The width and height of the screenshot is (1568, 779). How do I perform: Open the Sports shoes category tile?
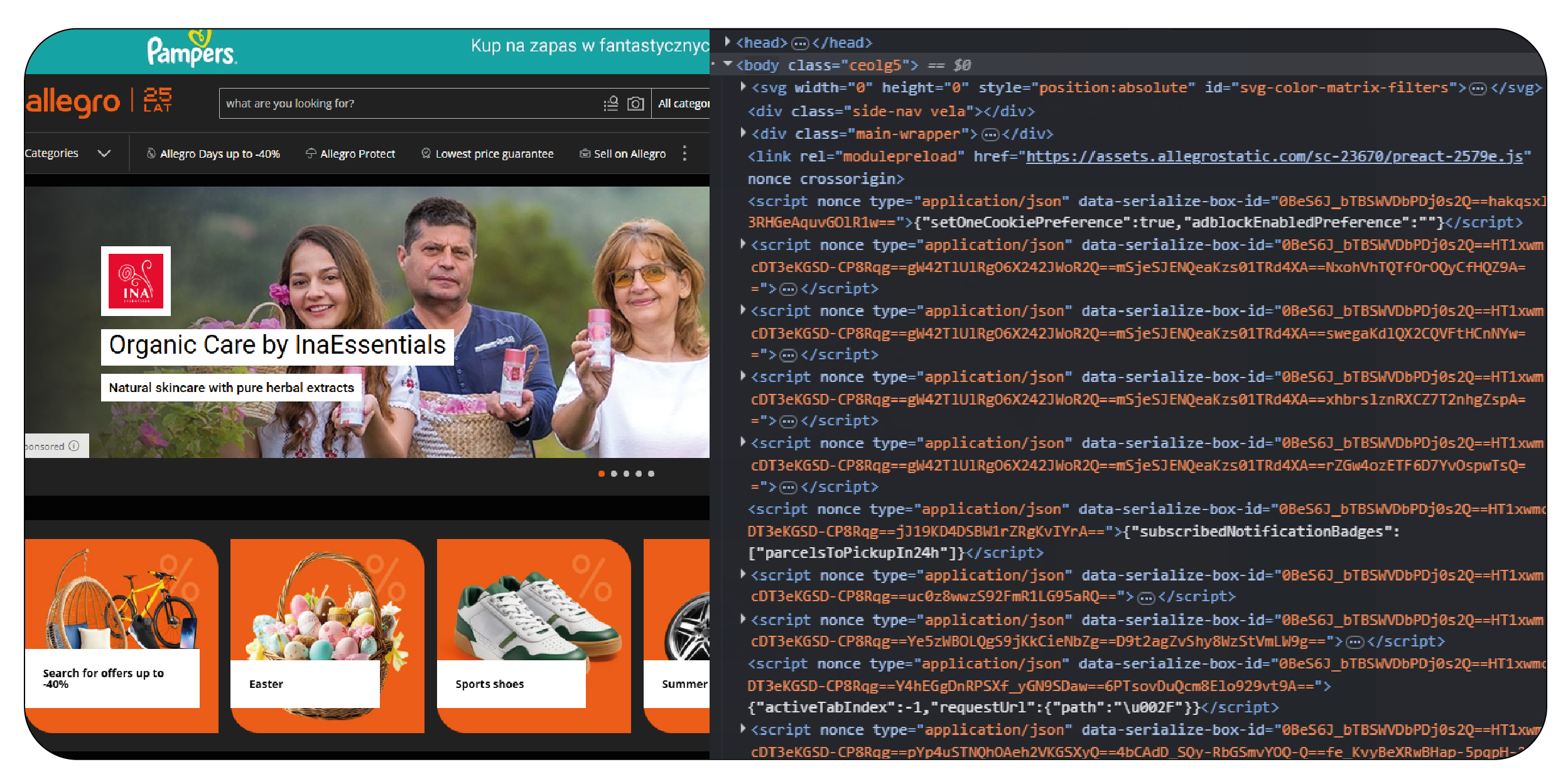pyautogui.click(x=534, y=636)
